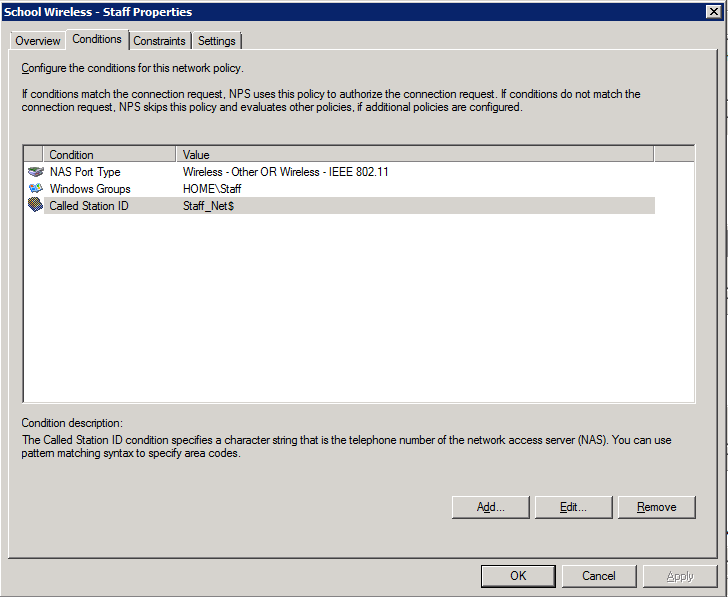Click the Windows Groups row icon

(35, 188)
